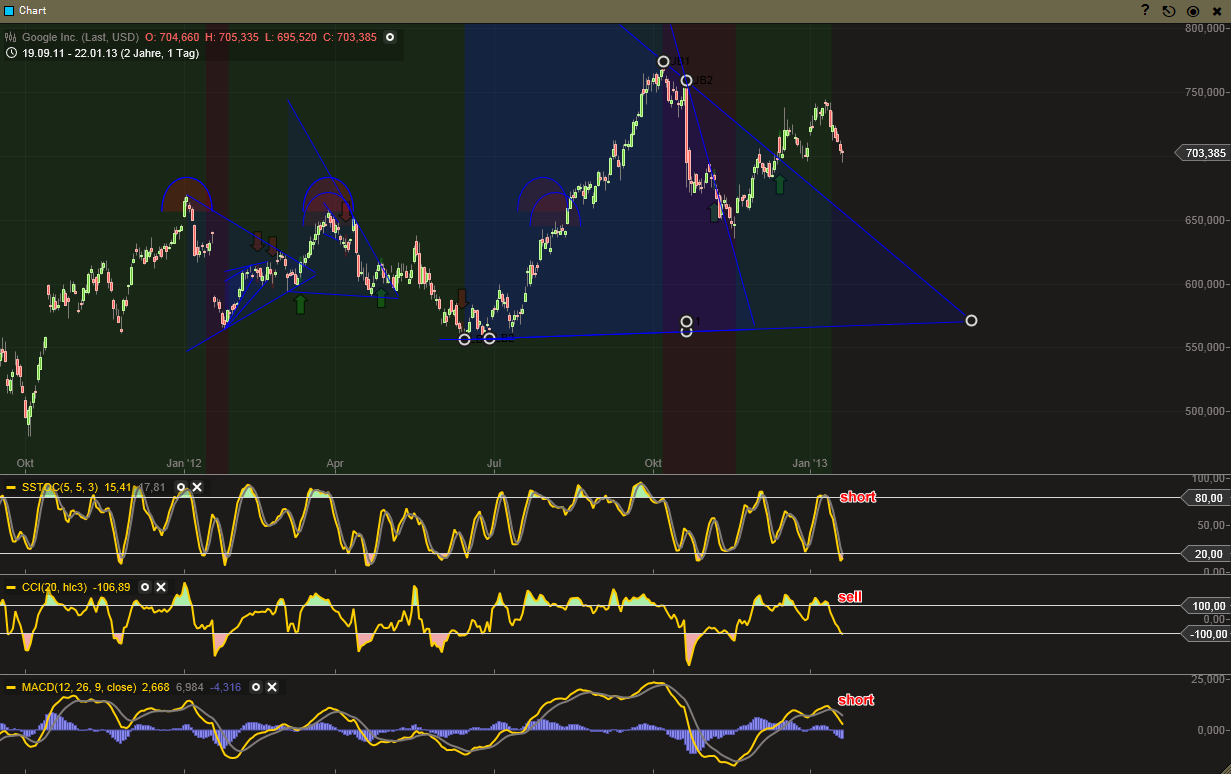Click the MACD yellow line legend swatch
The image size is (1231, 774).
[11, 687]
